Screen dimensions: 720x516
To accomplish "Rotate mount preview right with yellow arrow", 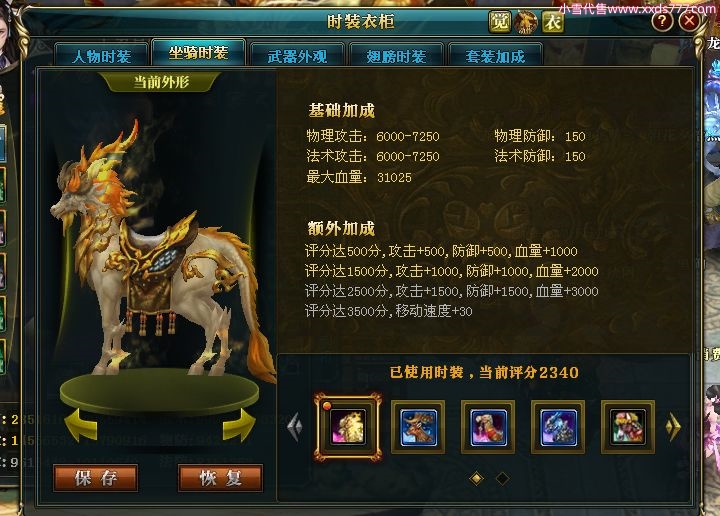I will pyautogui.click(x=239, y=426).
